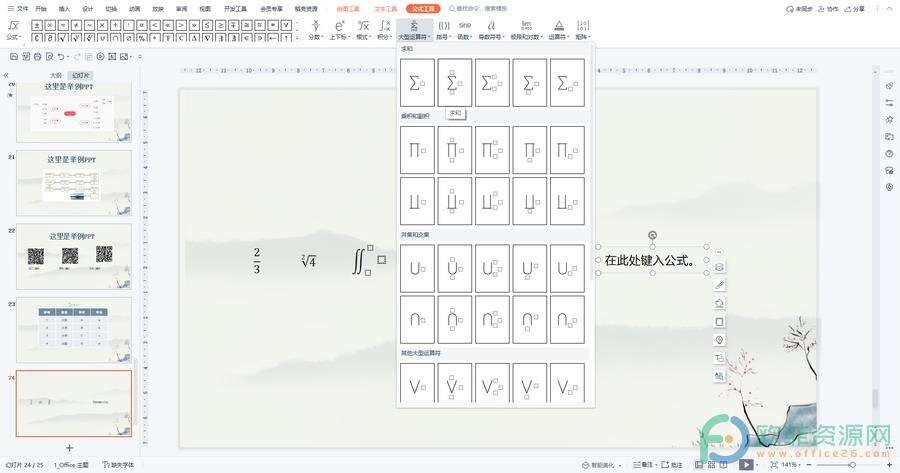Insert the less-than-or-equal ≤ symbol
Image resolution: width=900 pixels, height=473 pixels.
207,25
